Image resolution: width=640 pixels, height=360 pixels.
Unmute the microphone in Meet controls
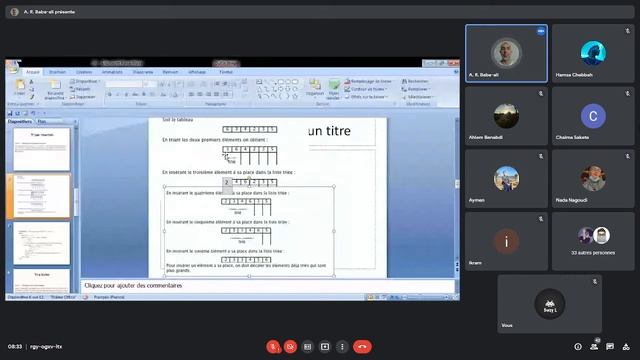pos(273,347)
